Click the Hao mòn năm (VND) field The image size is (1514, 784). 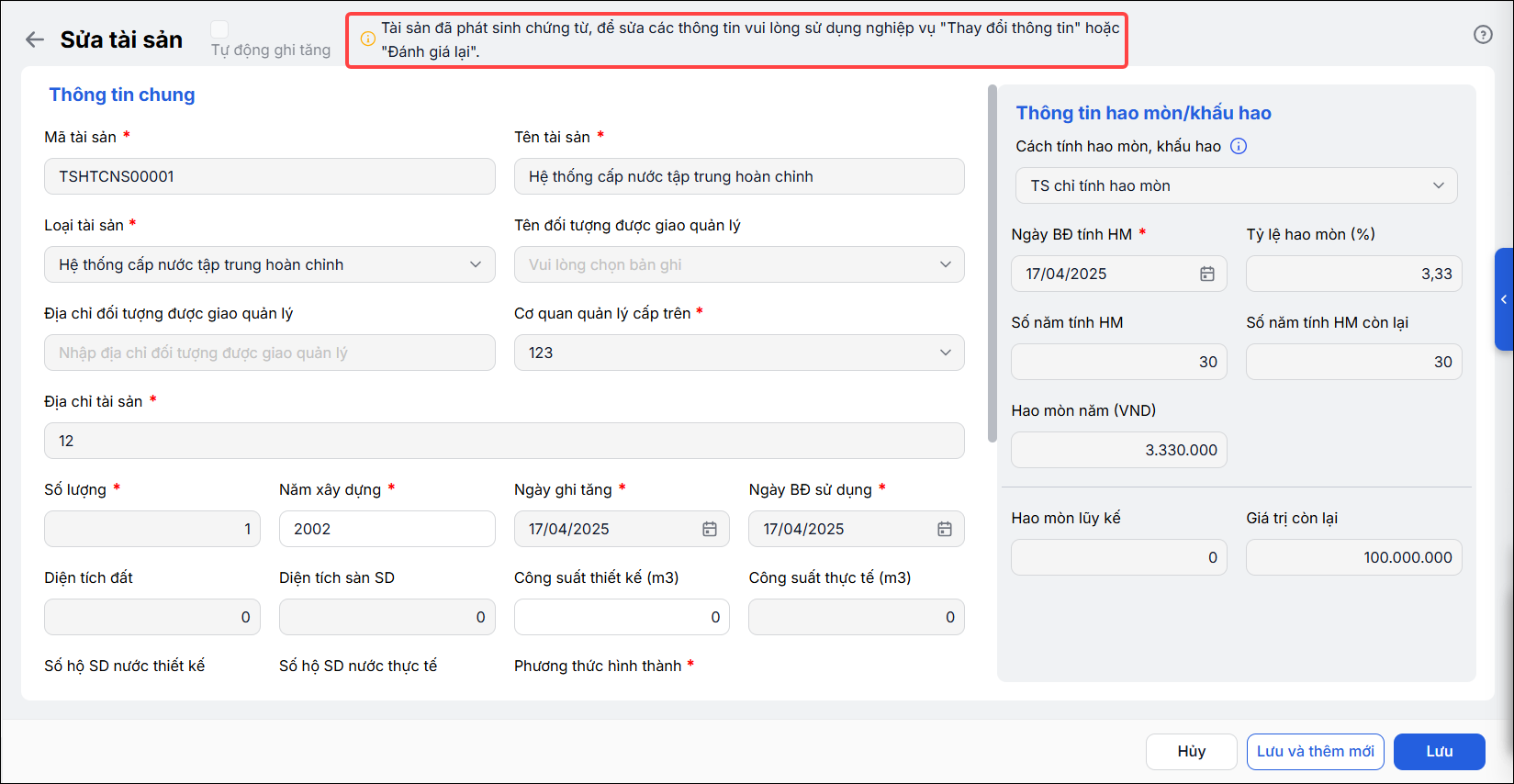pos(1119,450)
